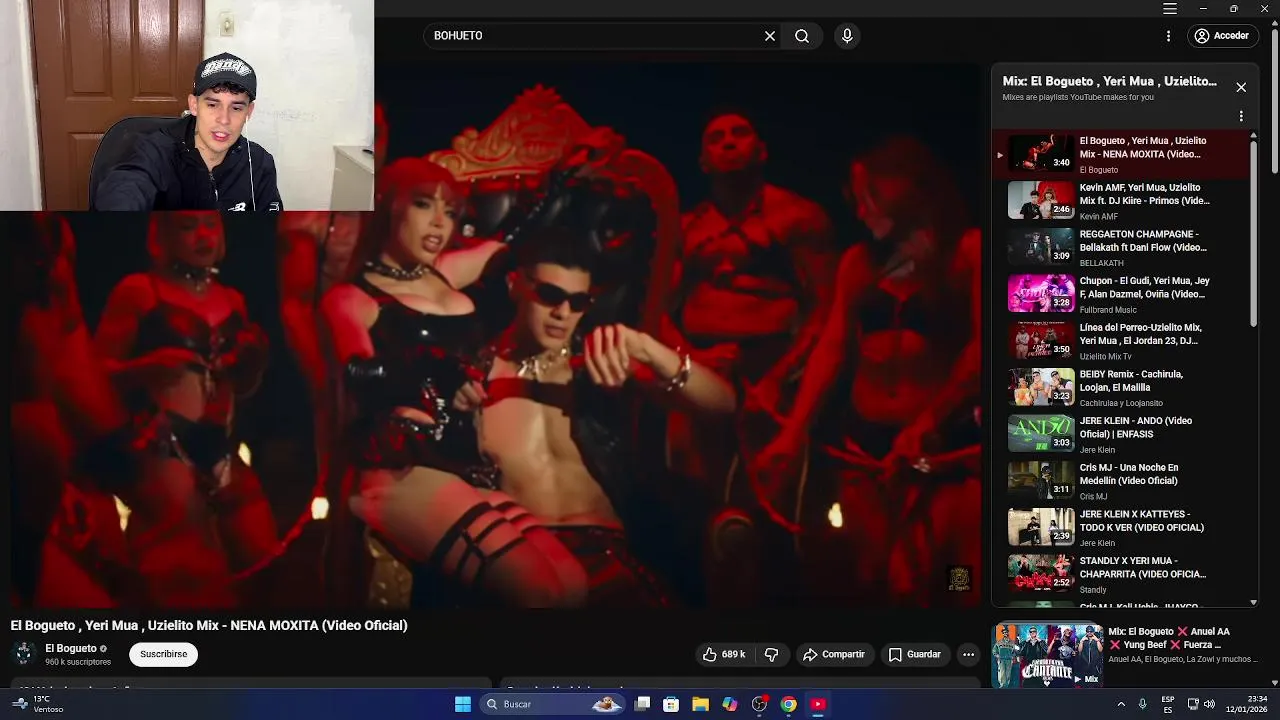
Task: Select Cris MJ - Una Noche En Medellín
Action: click(x=1120, y=480)
